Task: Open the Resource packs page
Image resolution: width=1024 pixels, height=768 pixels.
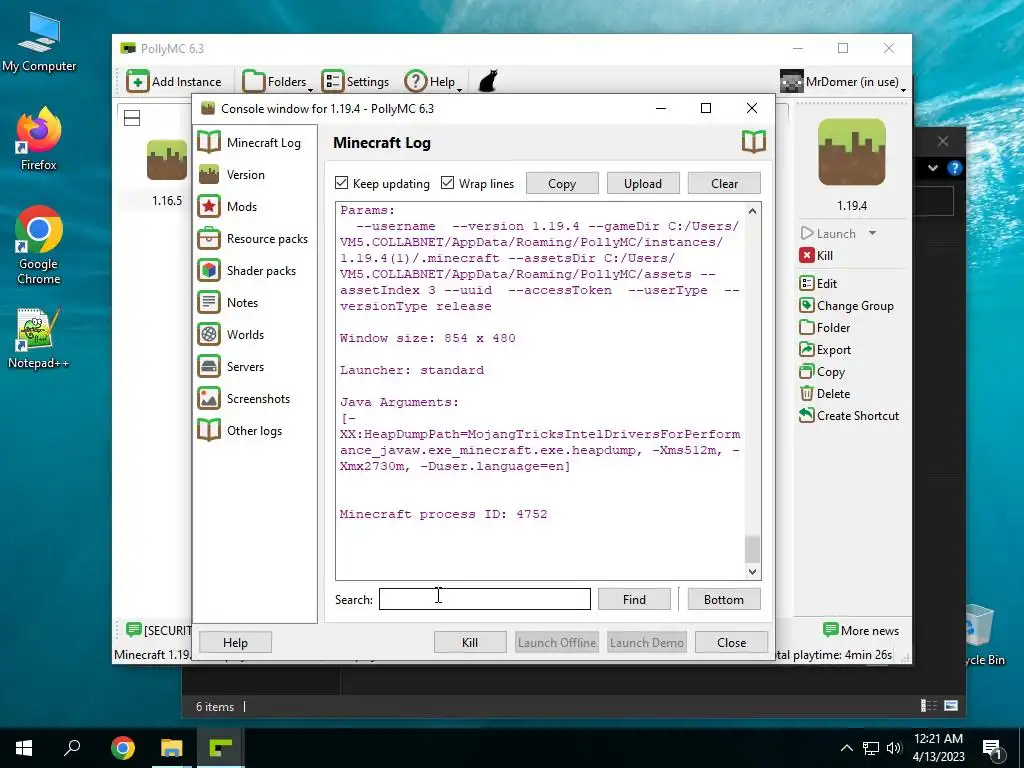Action: point(251,238)
